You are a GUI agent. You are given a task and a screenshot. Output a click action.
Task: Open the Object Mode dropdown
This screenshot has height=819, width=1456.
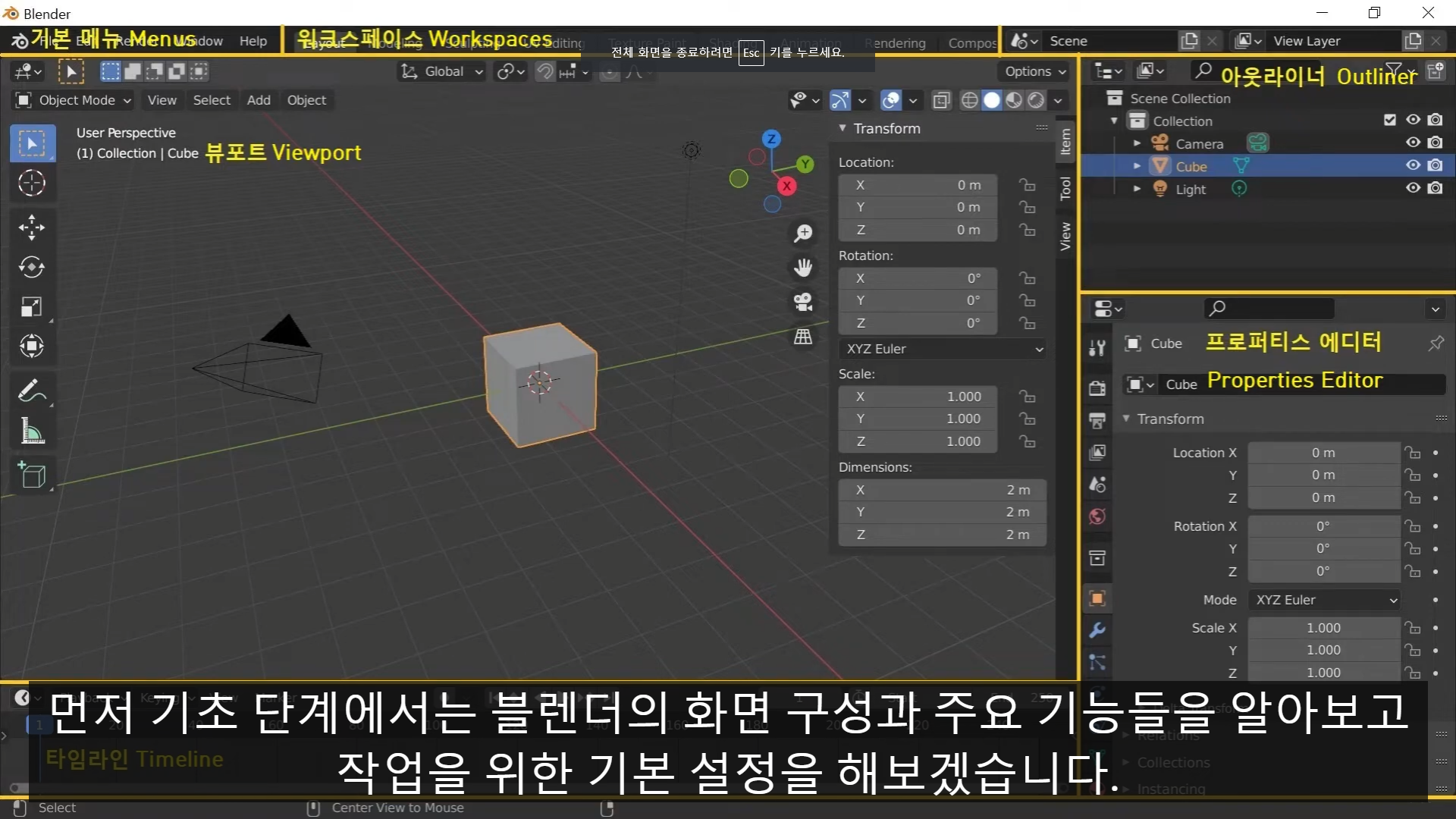point(74,100)
